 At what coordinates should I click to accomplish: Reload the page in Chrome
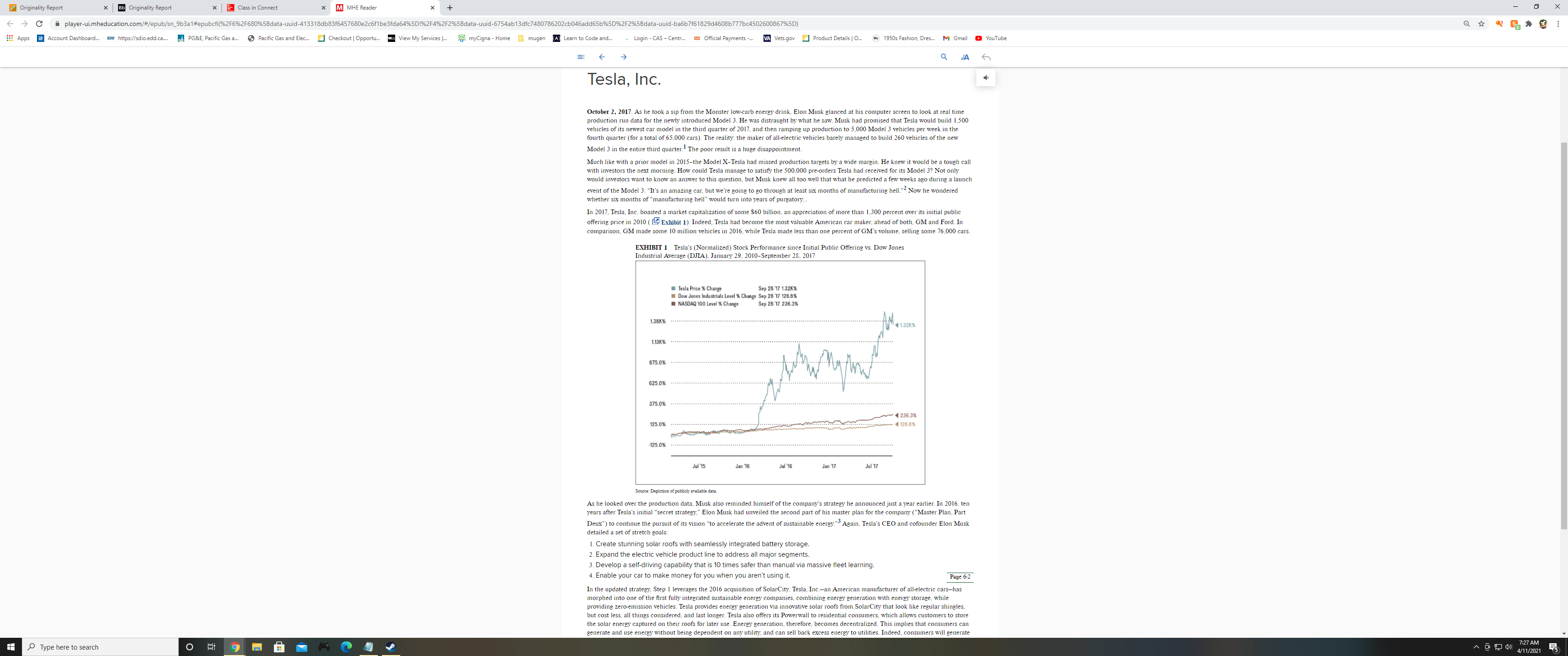[39, 24]
